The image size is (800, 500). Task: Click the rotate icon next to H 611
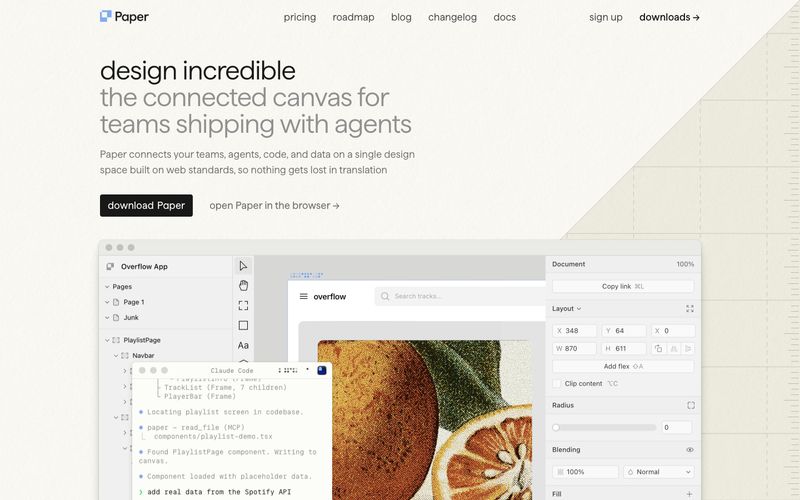click(659, 348)
